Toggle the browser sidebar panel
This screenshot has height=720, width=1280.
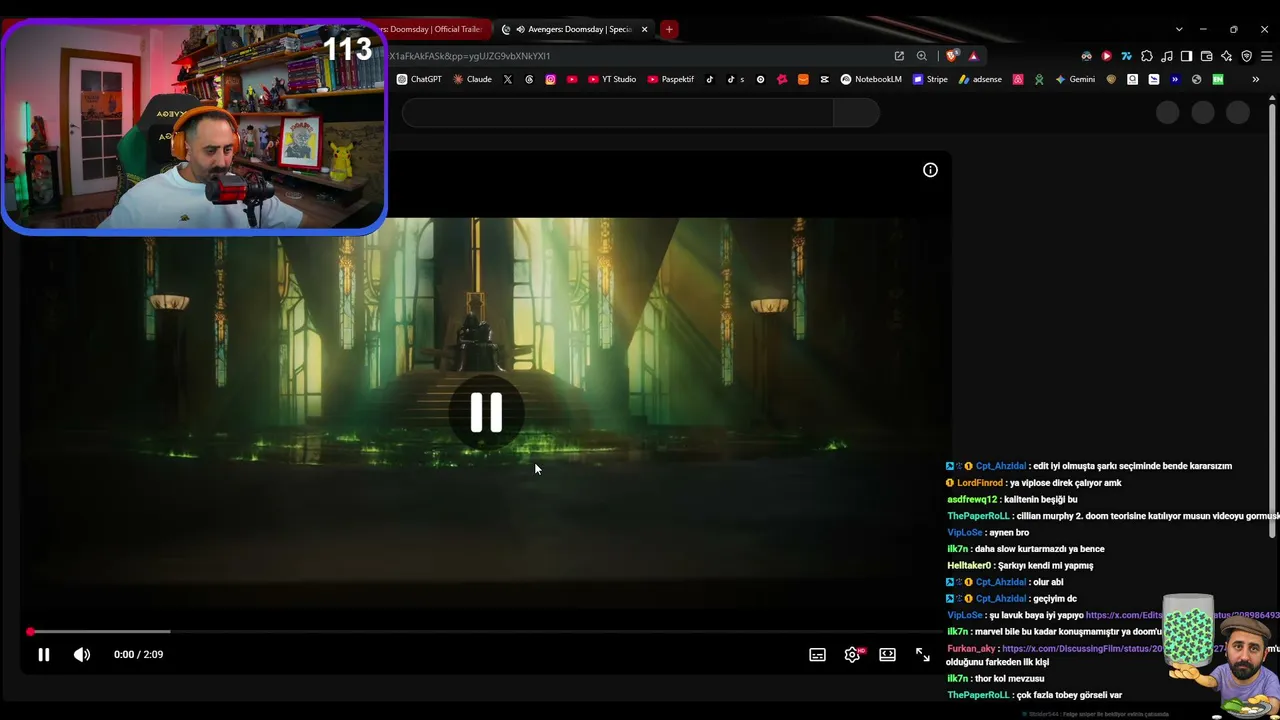click(x=1186, y=56)
